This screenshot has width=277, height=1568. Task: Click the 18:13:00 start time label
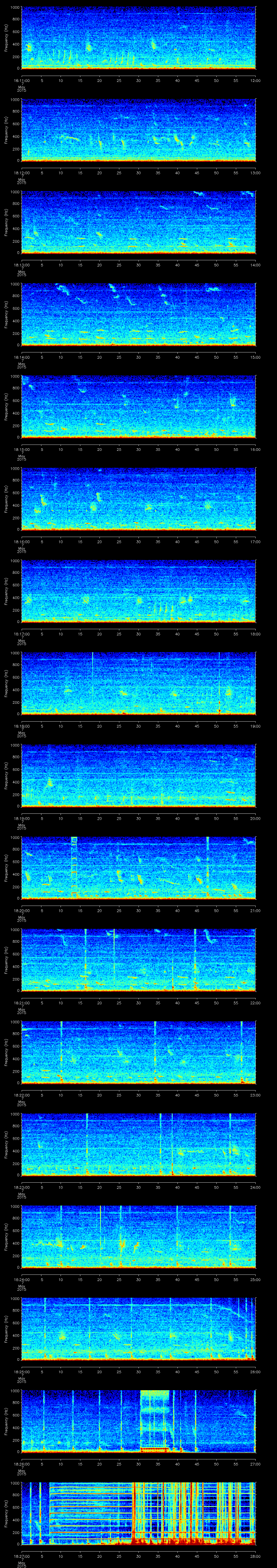pos(21,265)
